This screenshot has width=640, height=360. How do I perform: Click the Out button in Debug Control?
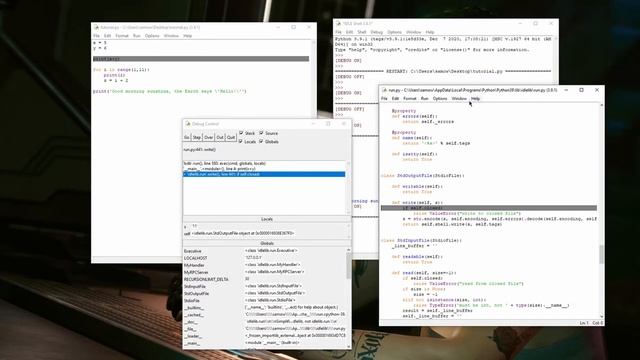(x=220, y=138)
